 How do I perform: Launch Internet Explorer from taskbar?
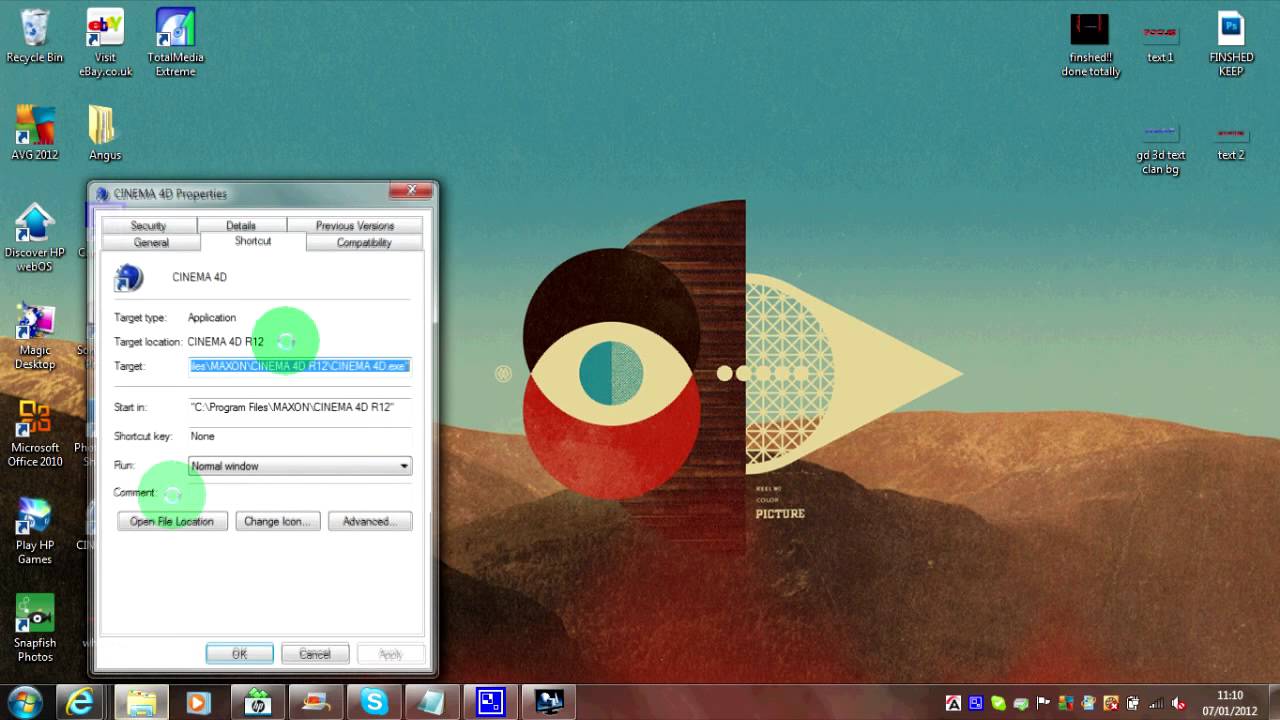point(80,702)
